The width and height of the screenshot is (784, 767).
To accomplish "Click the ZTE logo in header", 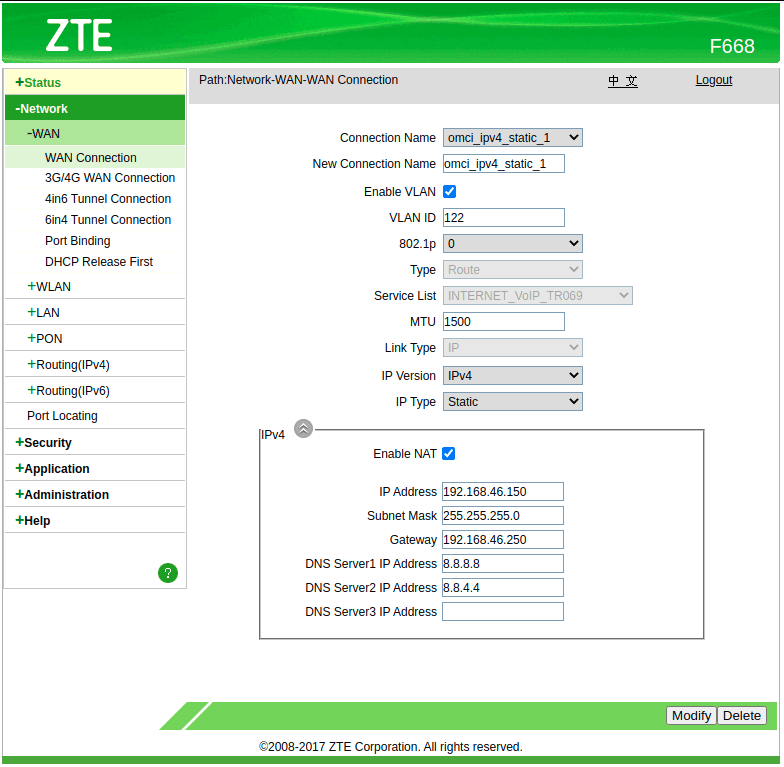I will tap(79, 36).
